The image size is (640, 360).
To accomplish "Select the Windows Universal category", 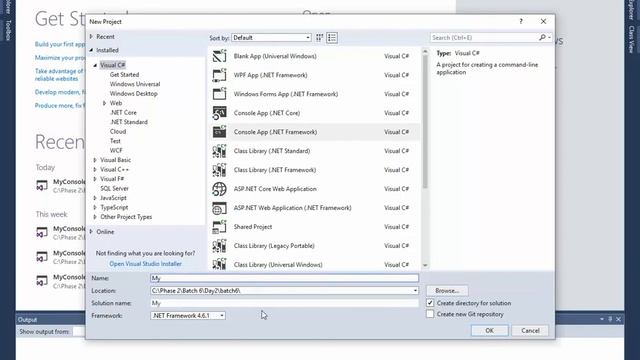I will [x=135, y=84].
